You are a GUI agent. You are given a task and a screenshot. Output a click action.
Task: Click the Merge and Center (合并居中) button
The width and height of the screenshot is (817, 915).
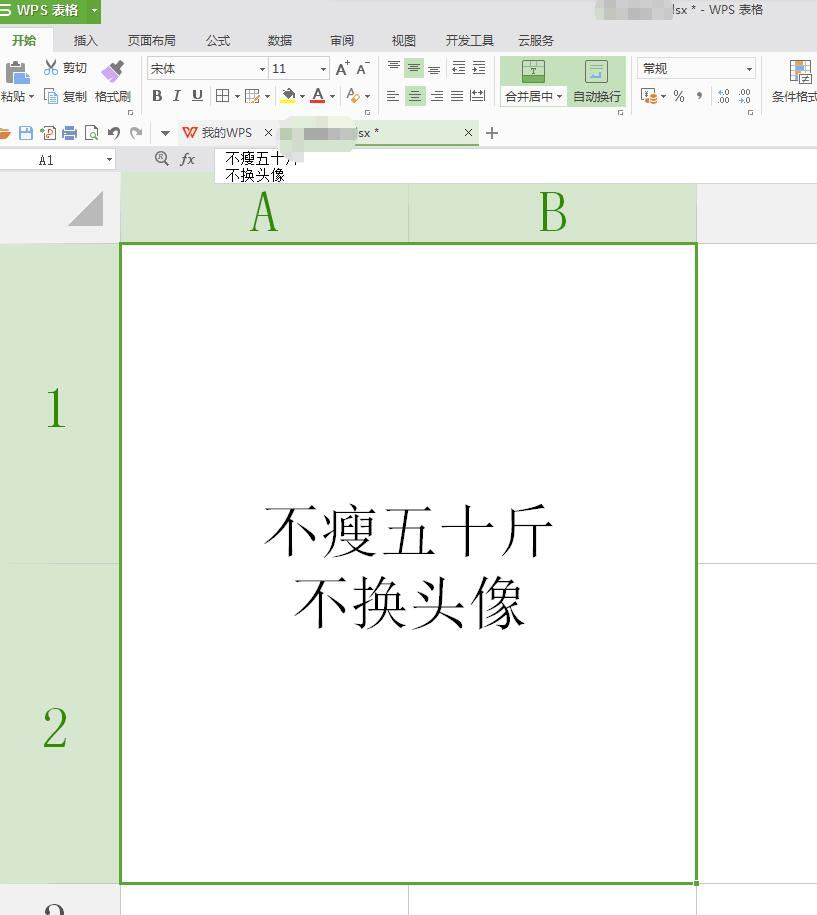click(533, 82)
